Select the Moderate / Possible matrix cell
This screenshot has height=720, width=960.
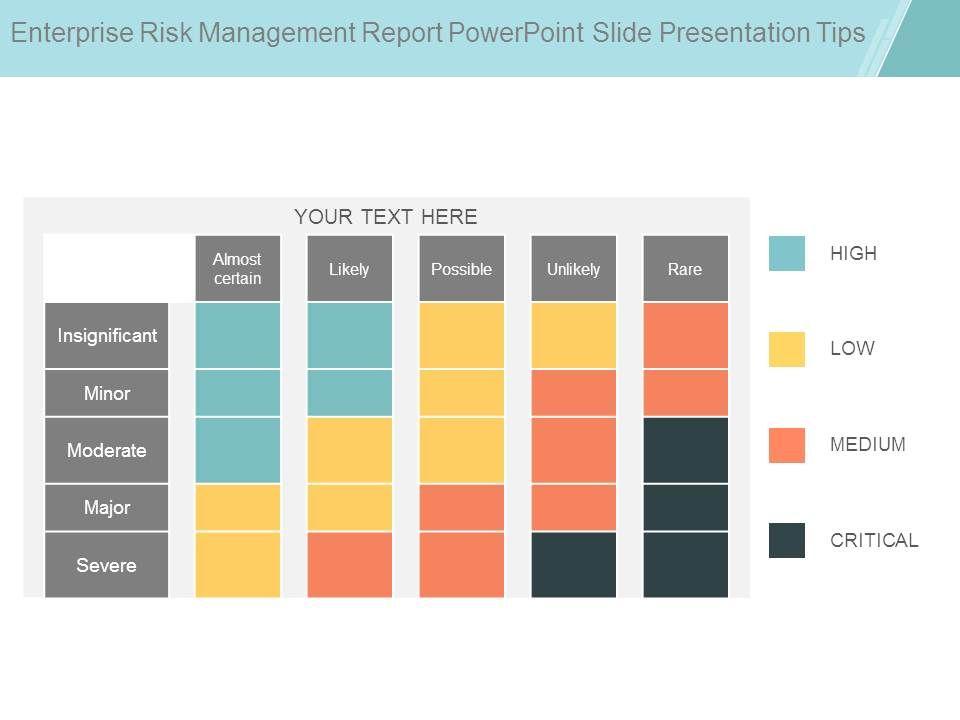pos(462,450)
